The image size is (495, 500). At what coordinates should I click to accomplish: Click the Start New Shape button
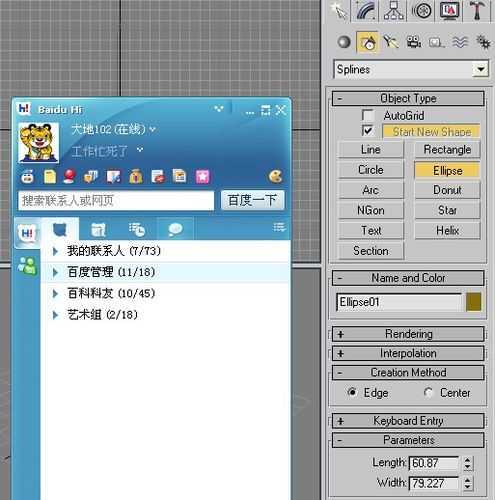(431, 132)
